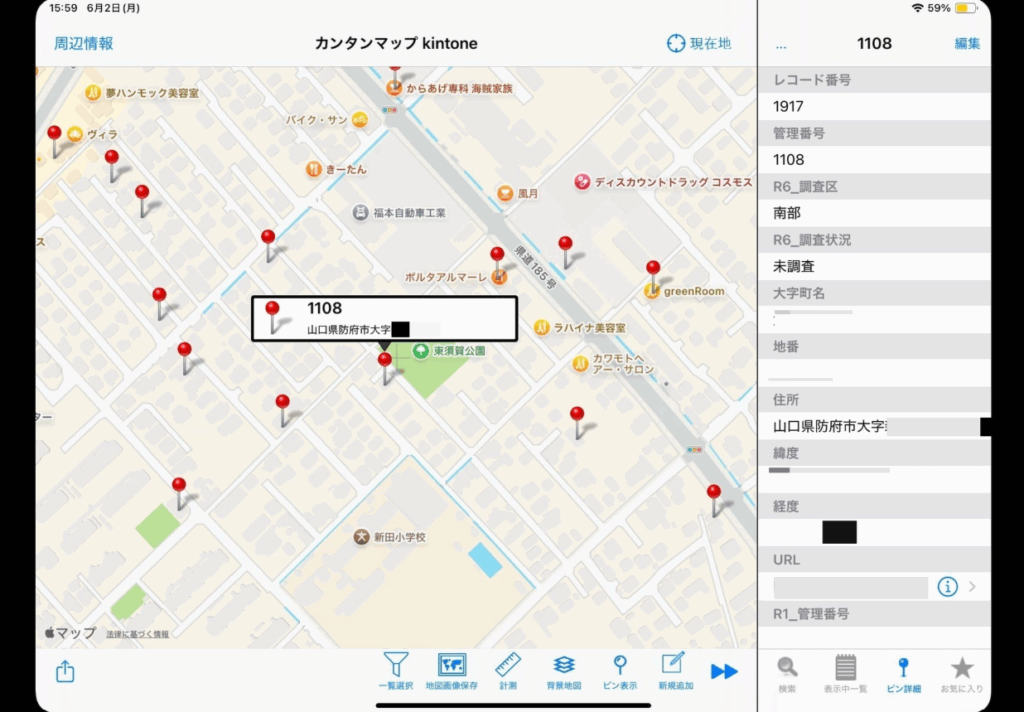Tap the R6_調査区 value 南部

pyautogui.click(x=787, y=213)
